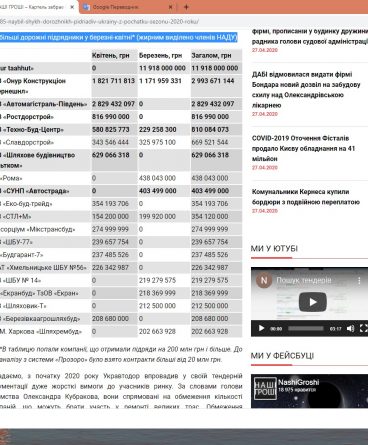Viewport: 368px width, 445px height.
Task: Close the Наші Гроші browser tab
Action: coord(72,7)
